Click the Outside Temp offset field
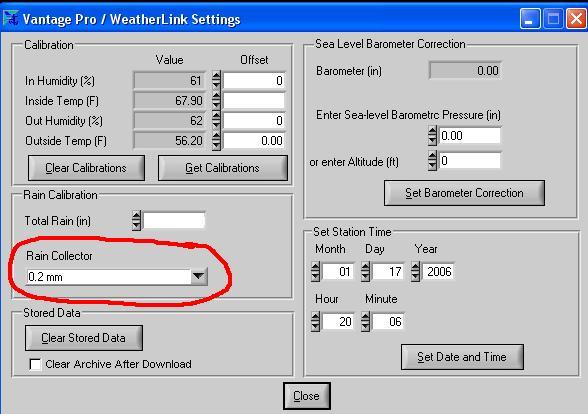The image size is (588, 414). pos(254,141)
